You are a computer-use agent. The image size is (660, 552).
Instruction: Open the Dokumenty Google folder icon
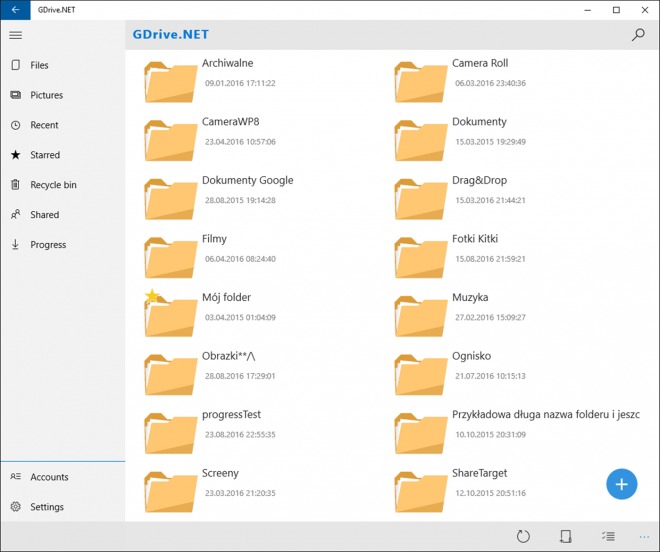pos(170,199)
